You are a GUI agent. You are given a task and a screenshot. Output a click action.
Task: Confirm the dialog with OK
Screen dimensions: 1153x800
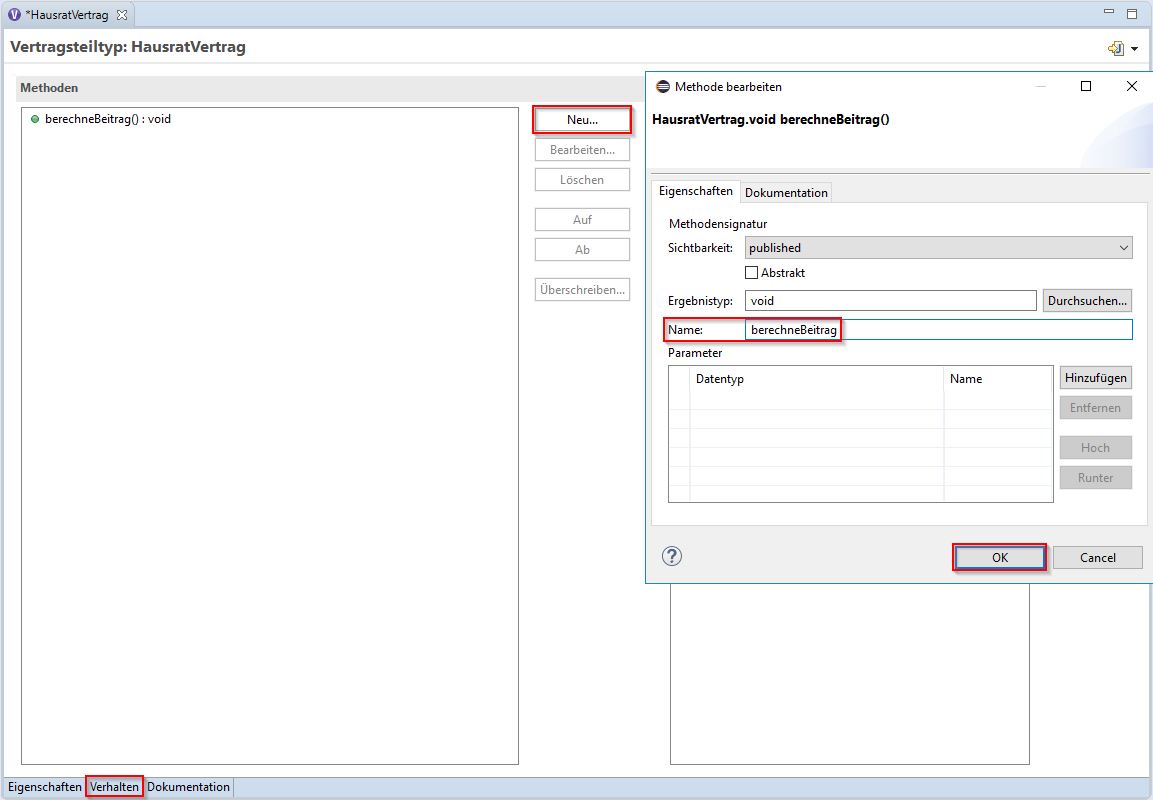(999, 557)
